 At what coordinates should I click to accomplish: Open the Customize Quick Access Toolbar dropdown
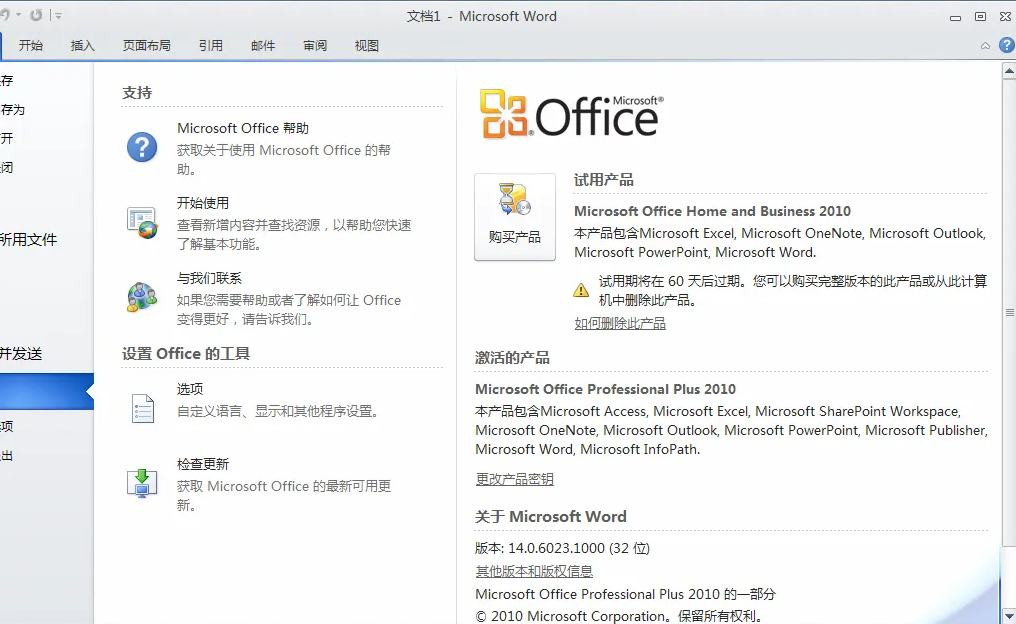[x=58, y=16]
